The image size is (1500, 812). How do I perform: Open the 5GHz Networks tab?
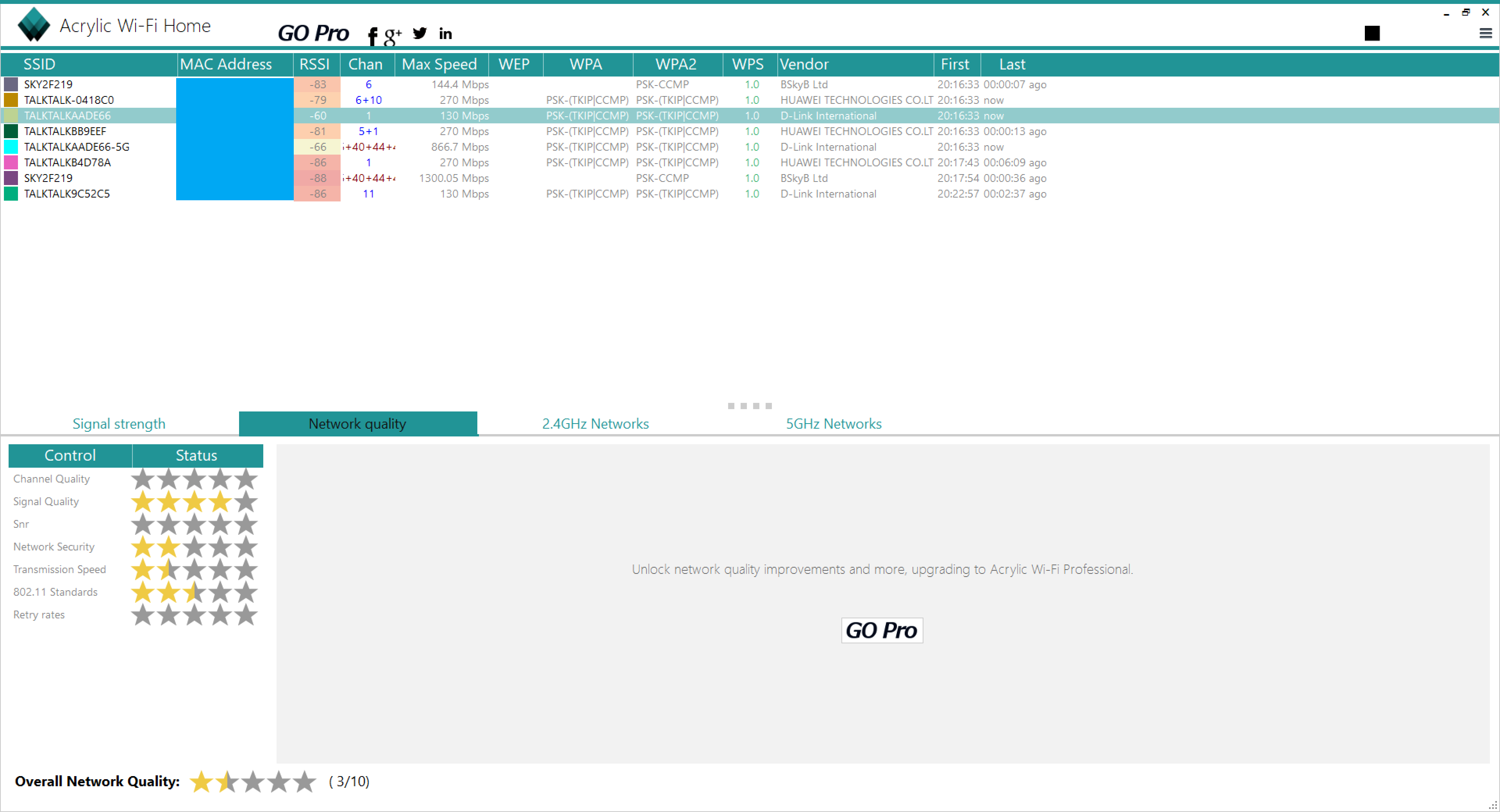click(x=833, y=424)
